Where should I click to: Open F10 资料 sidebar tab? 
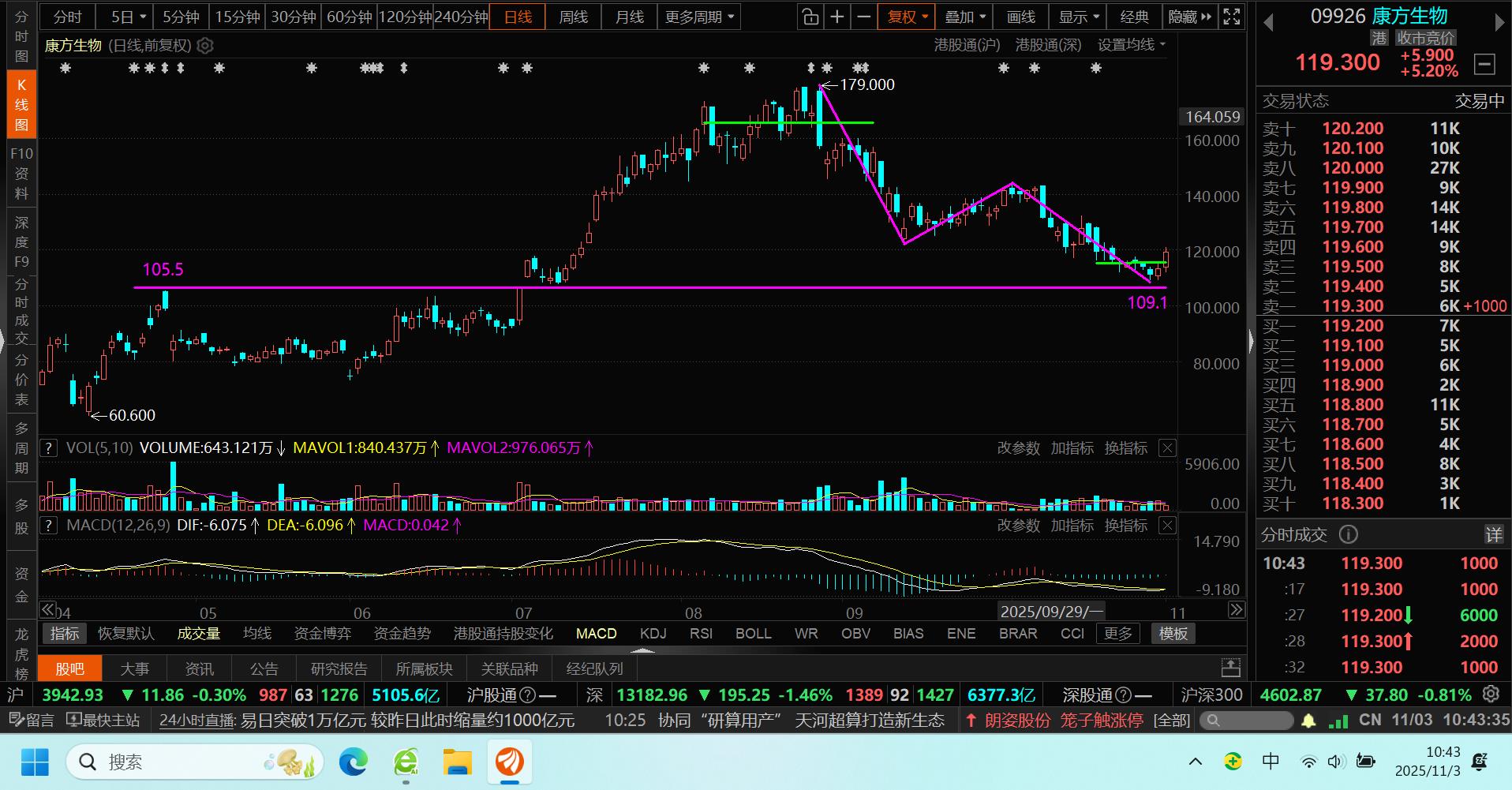[21, 174]
